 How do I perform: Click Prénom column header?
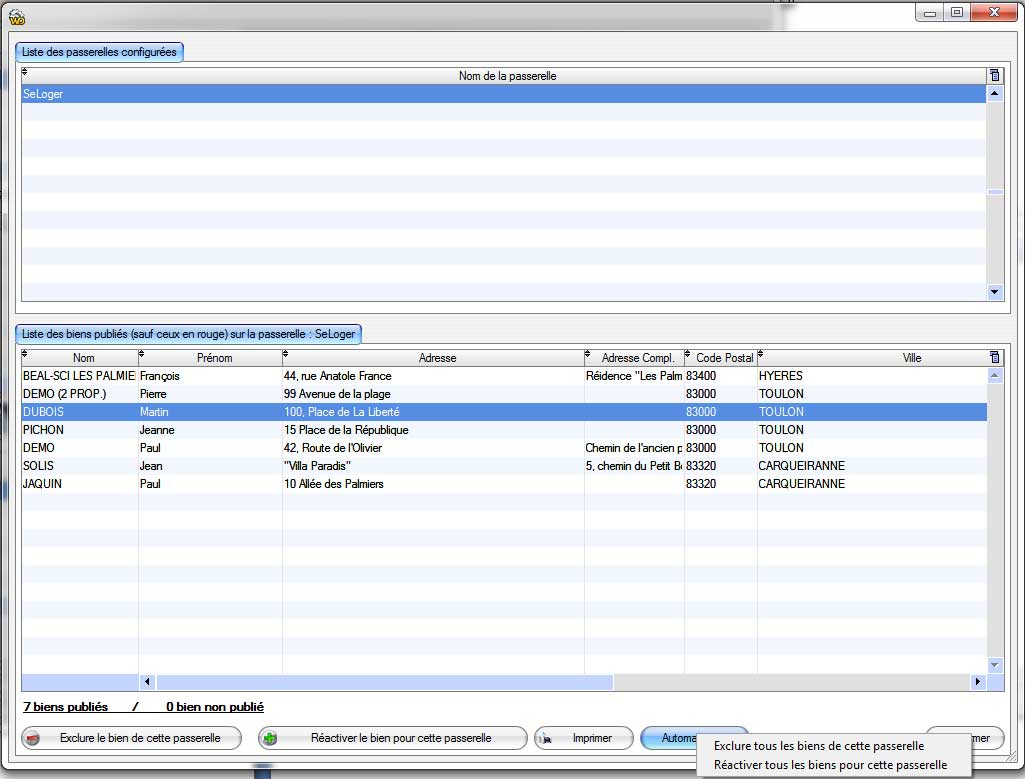click(x=214, y=358)
